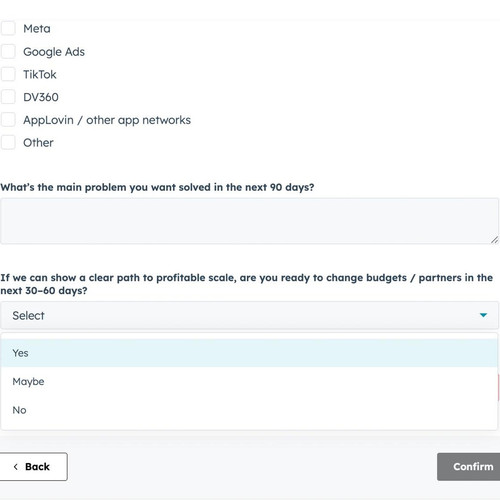Check AppLovin / other app networks box
This screenshot has height=500, width=500.
[8, 119]
